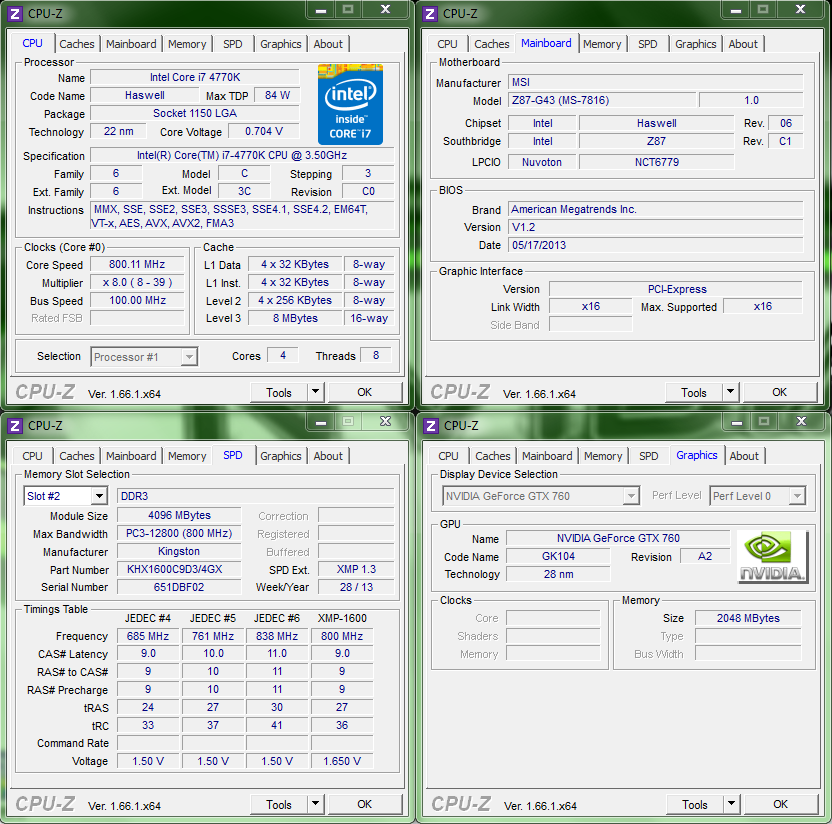The height and width of the screenshot is (824, 832).
Task: Click the American Megatrends Inc. BIOS brand field
Action: click(656, 209)
